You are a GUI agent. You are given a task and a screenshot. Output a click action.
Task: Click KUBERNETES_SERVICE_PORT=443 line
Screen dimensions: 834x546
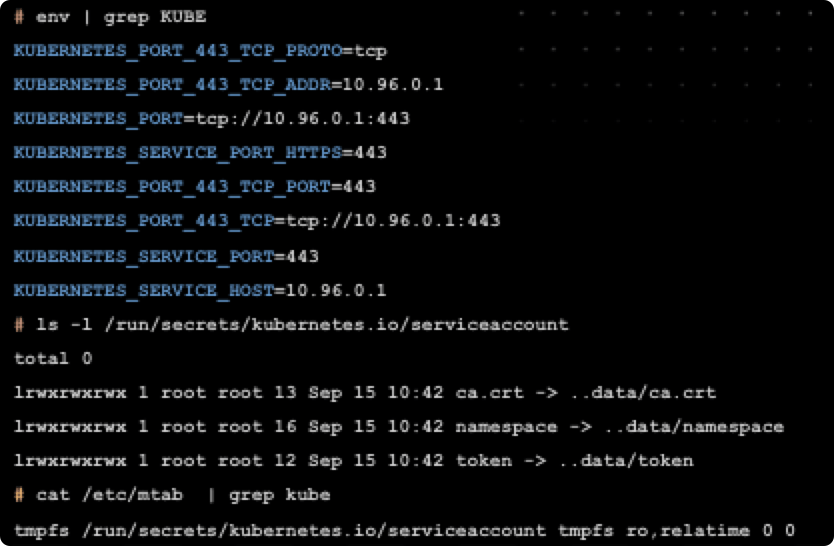point(166,256)
